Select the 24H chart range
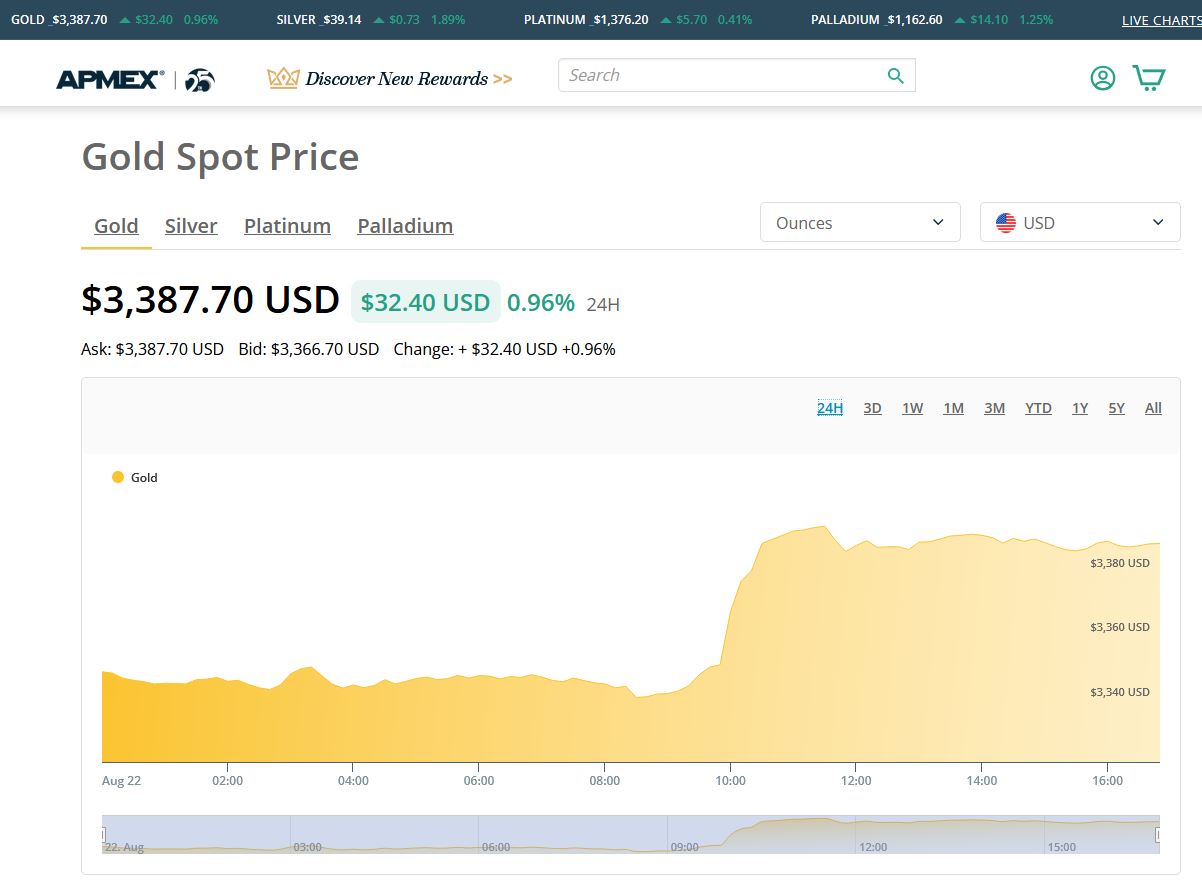Viewport: 1202px width, 896px height. tap(830, 408)
